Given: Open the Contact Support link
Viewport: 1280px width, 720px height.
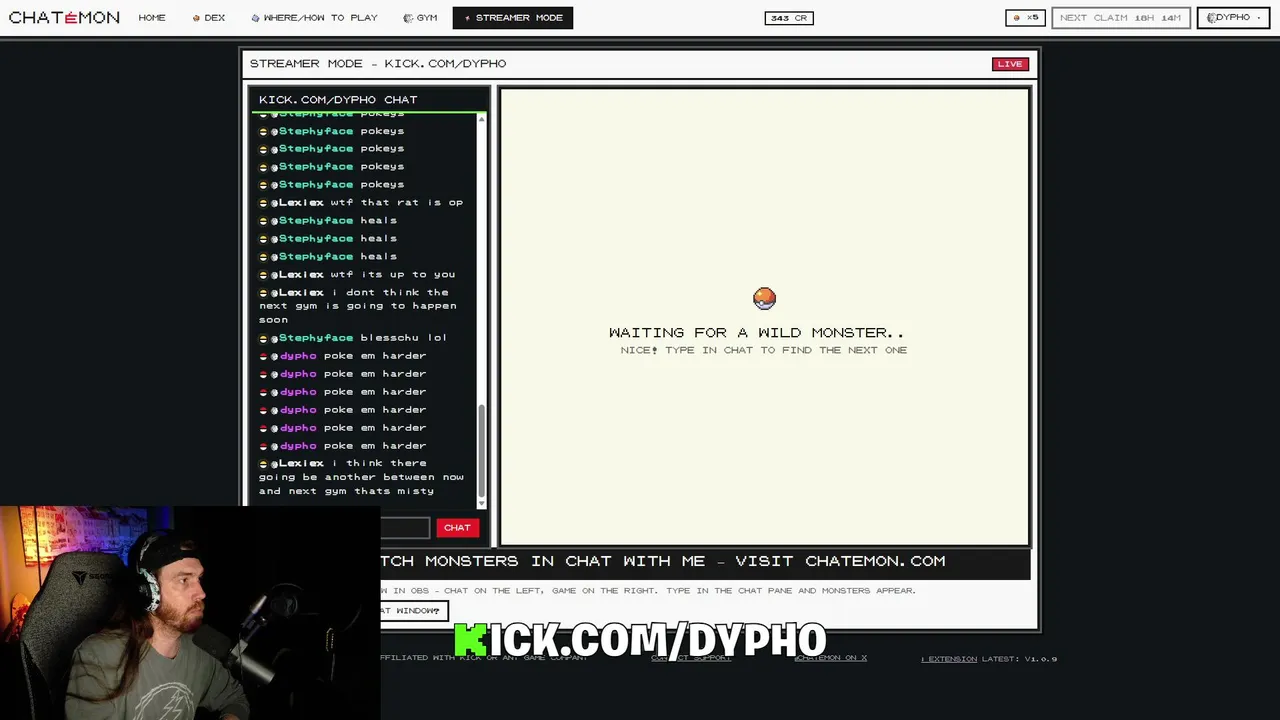Looking at the screenshot, I should tap(691, 658).
